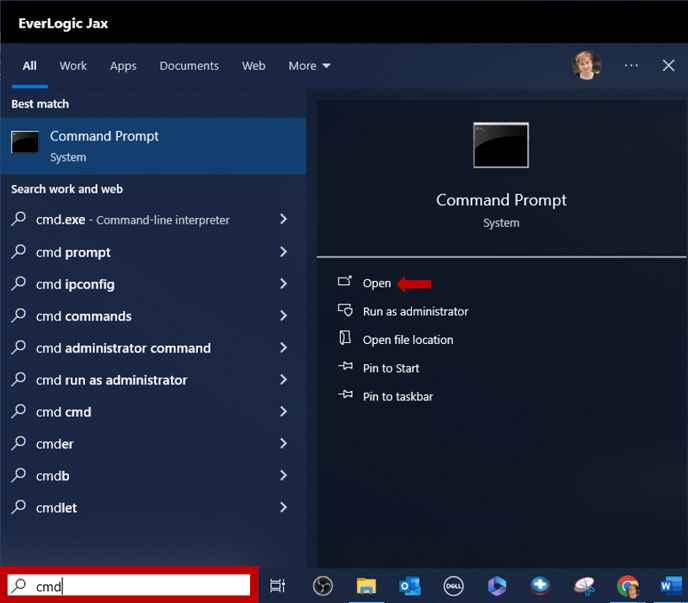
Task: Select the Command Prompt best match
Action: tap(153, 146)
